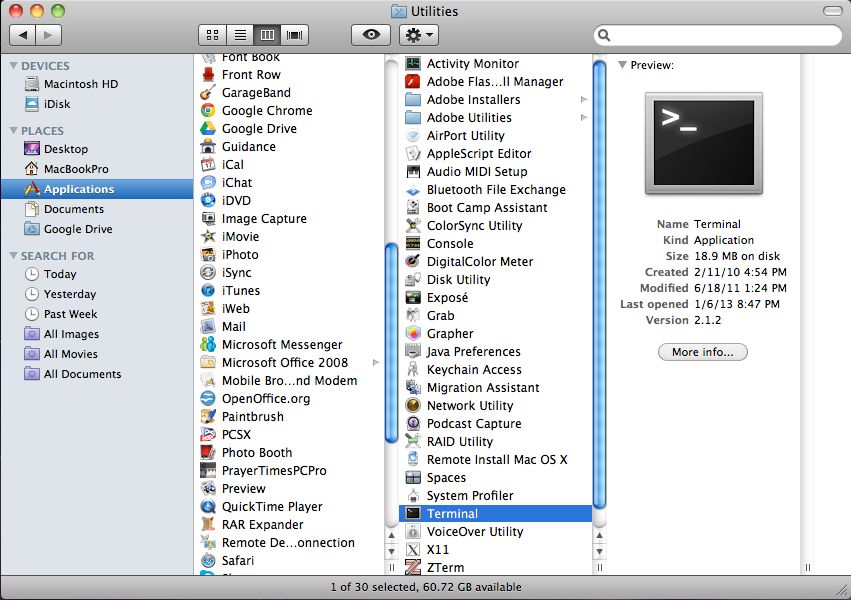Go back in folder history

point(23,35)
